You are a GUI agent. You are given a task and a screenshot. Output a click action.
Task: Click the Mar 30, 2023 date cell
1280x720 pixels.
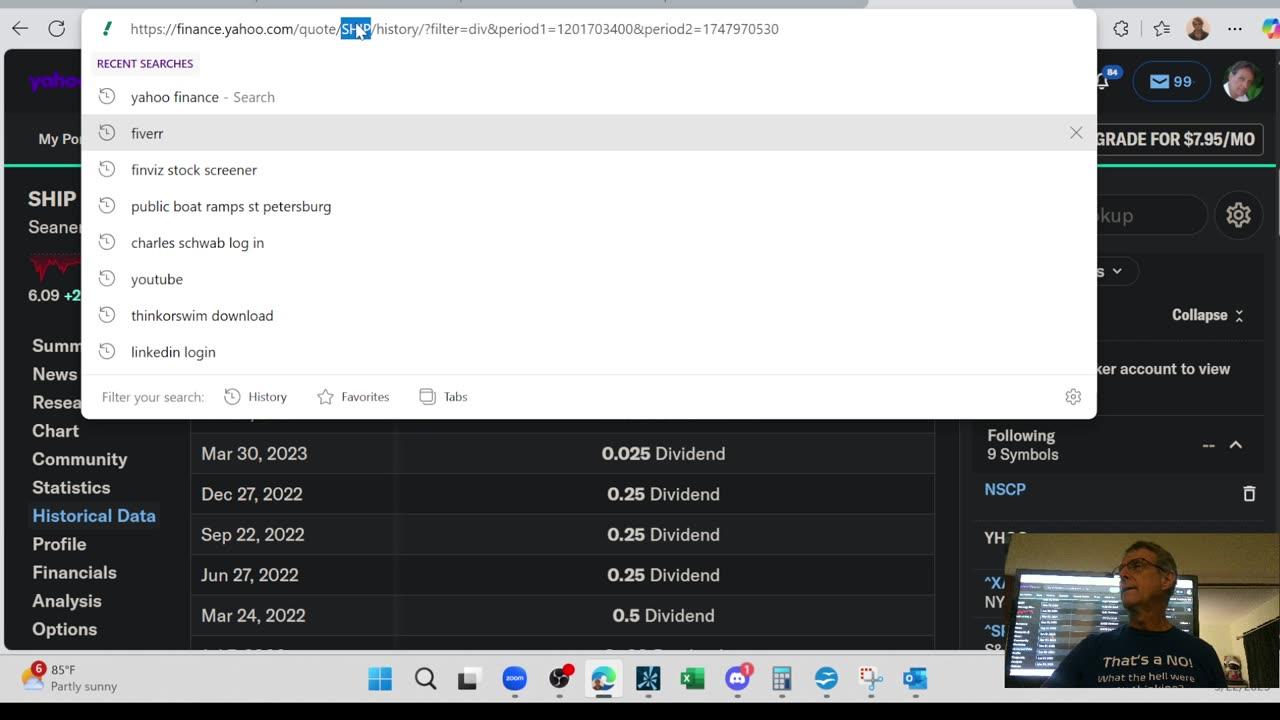tap(254, 454)
